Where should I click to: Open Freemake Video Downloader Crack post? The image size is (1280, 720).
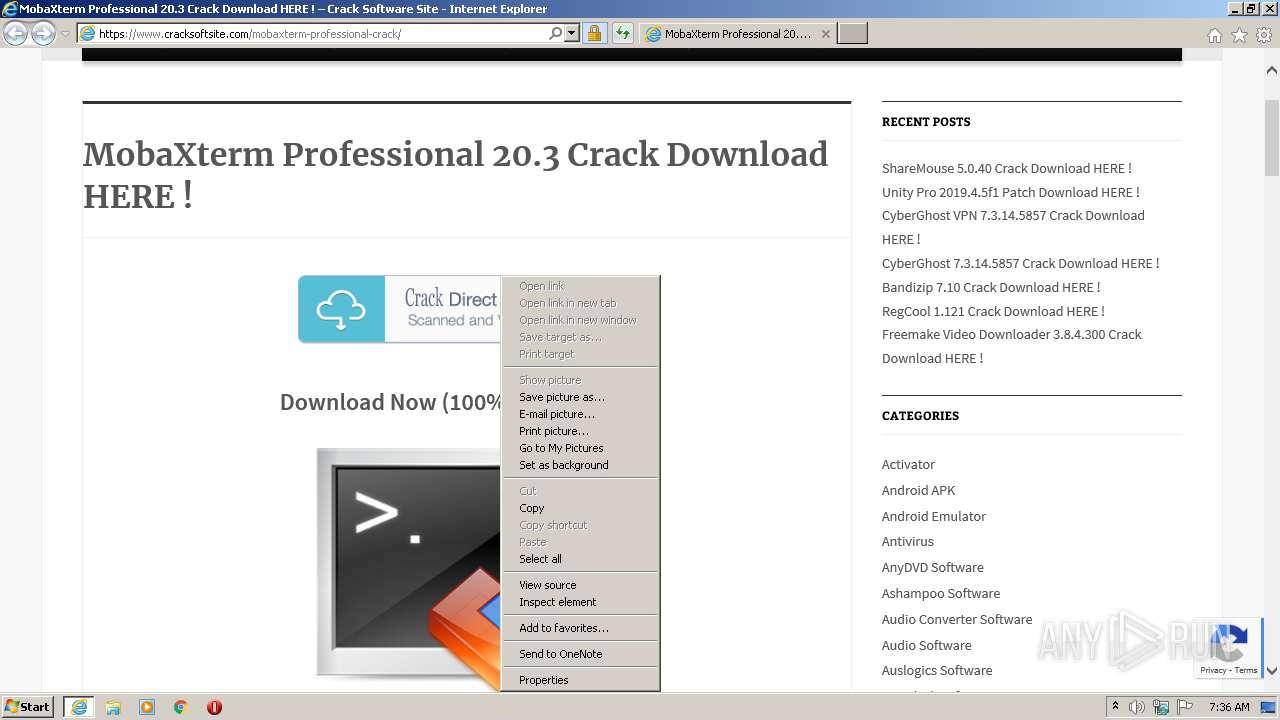point(1012,346)
